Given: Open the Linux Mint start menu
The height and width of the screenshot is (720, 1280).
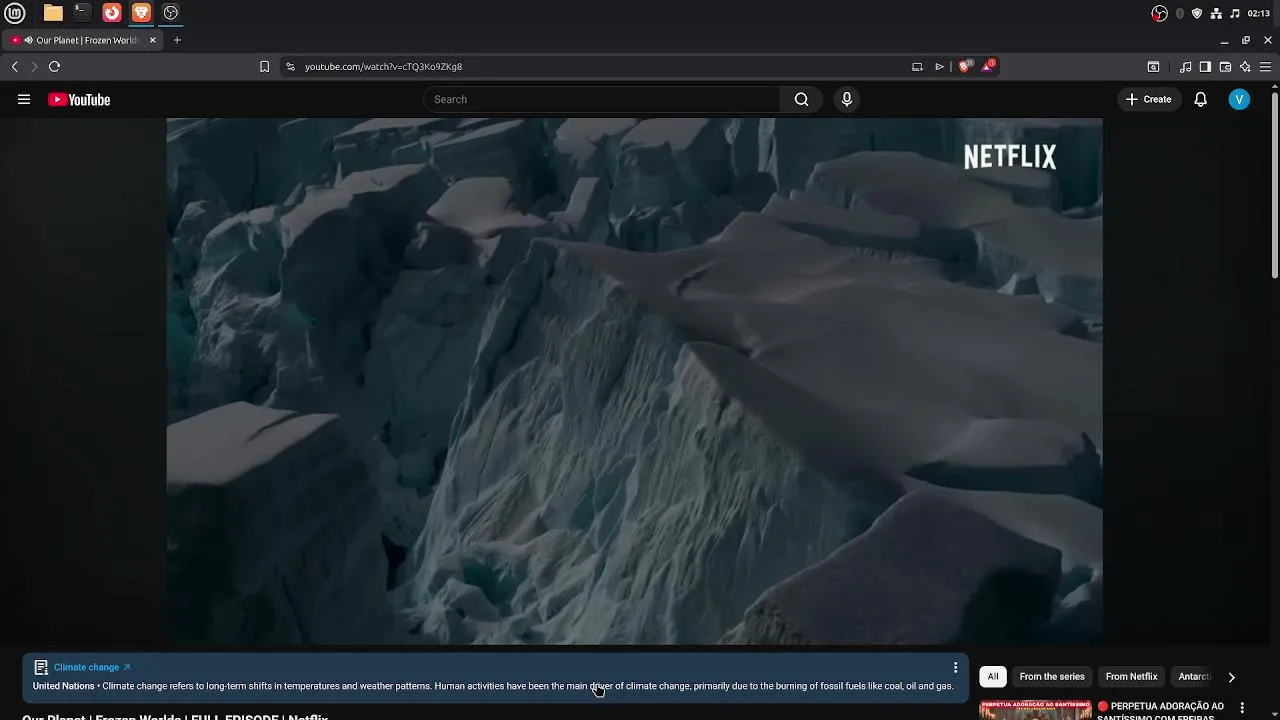Looking at the screenshot, I should pyautogui.click(x=15, y=13).
